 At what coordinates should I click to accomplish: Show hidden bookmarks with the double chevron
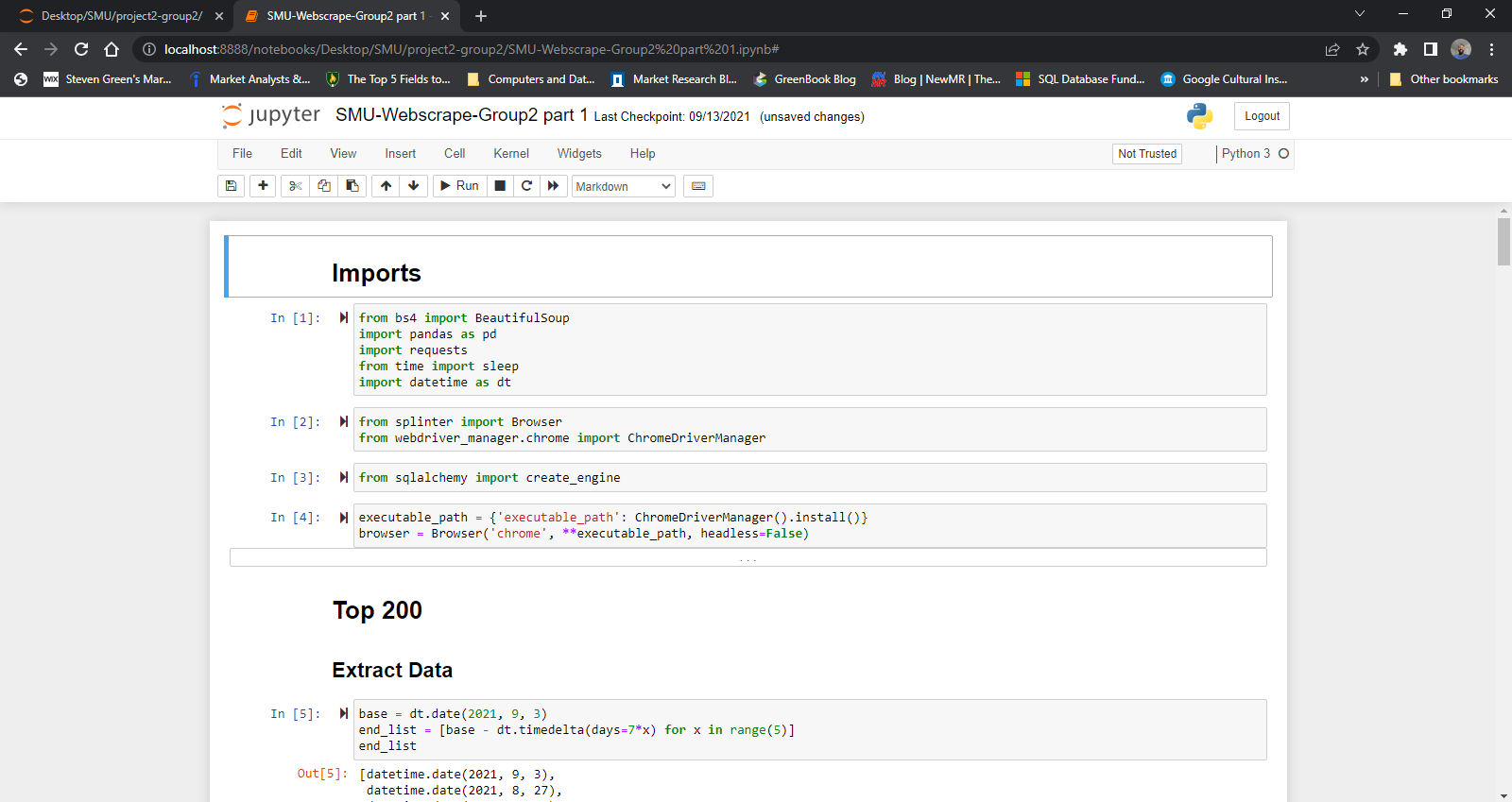coord(1364,79)
